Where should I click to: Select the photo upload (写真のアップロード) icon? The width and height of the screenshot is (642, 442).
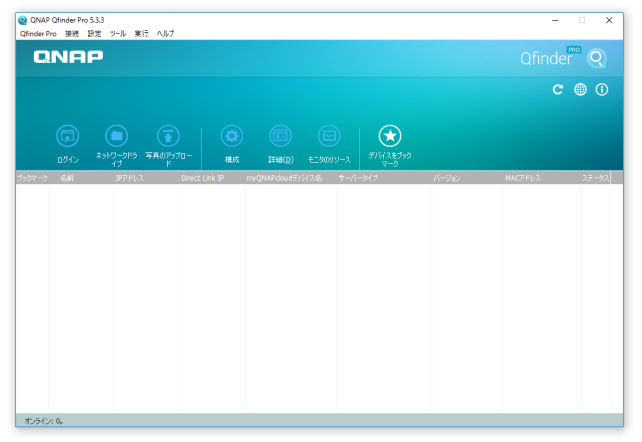click(168, 136)
